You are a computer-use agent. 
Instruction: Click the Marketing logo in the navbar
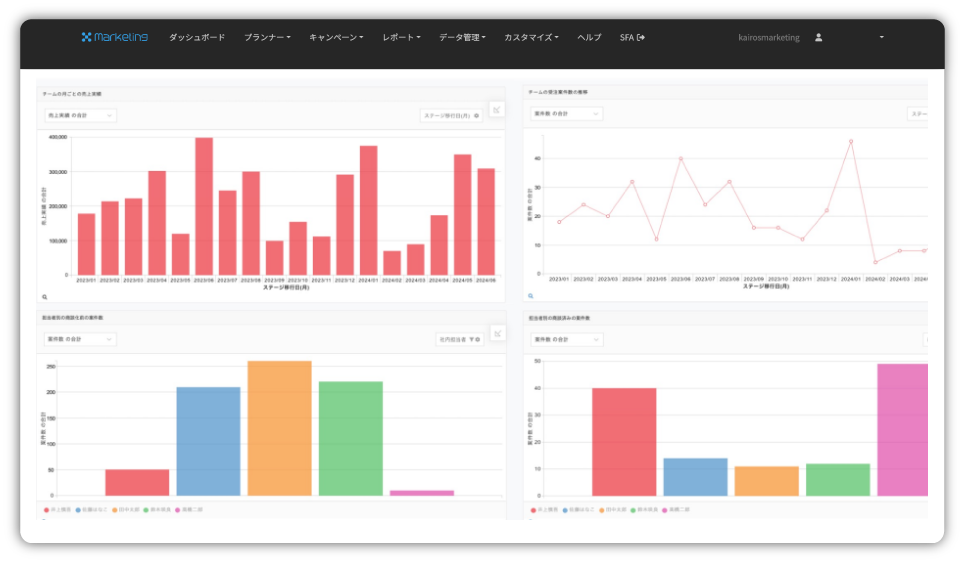point(114,37)
